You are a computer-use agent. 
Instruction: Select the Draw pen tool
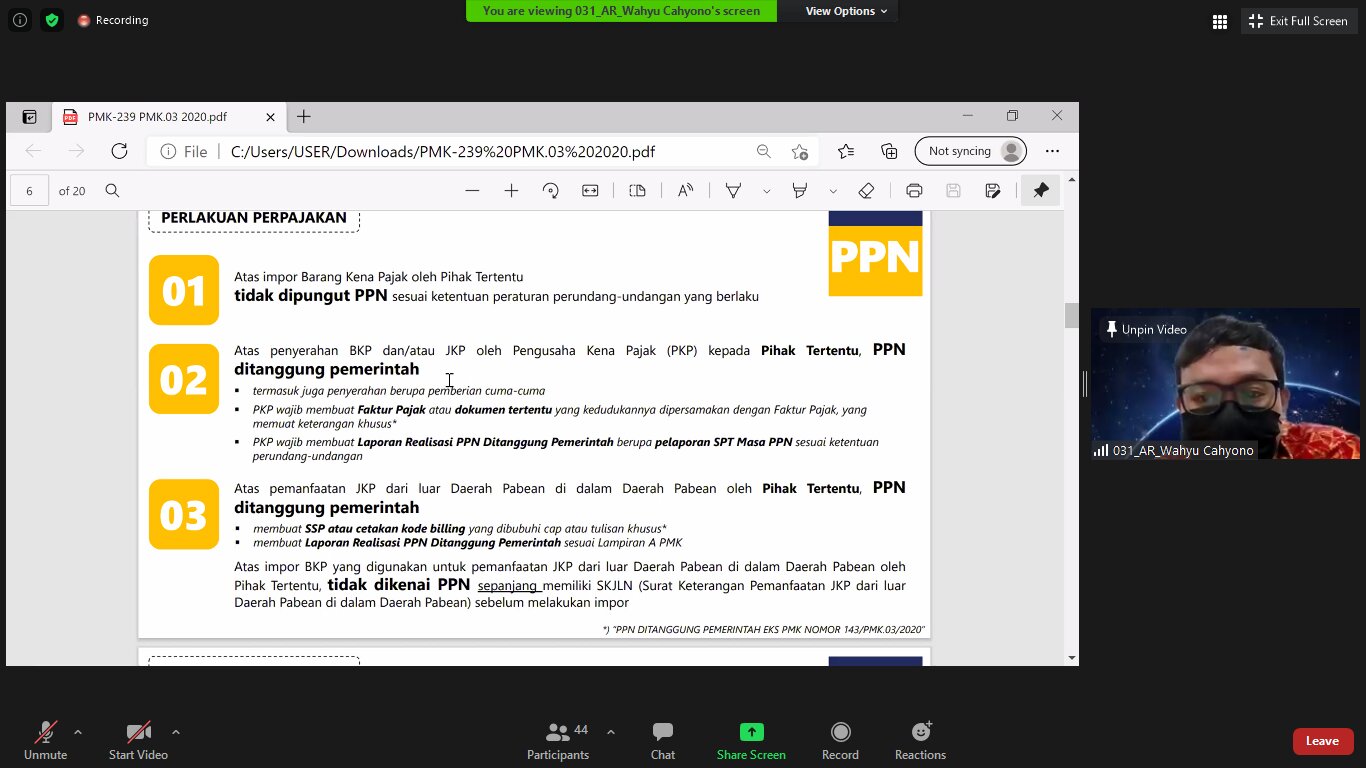(x=733, y=191)
